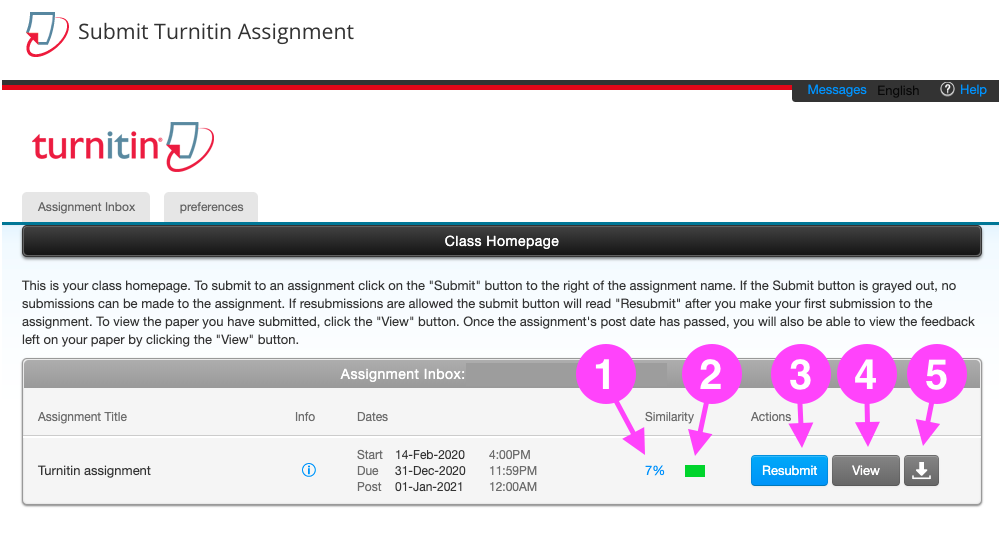Screen dimensions: 999x535
Task: Click the Similarity column header
Action: pyautogui.click(x=669, y=417)
